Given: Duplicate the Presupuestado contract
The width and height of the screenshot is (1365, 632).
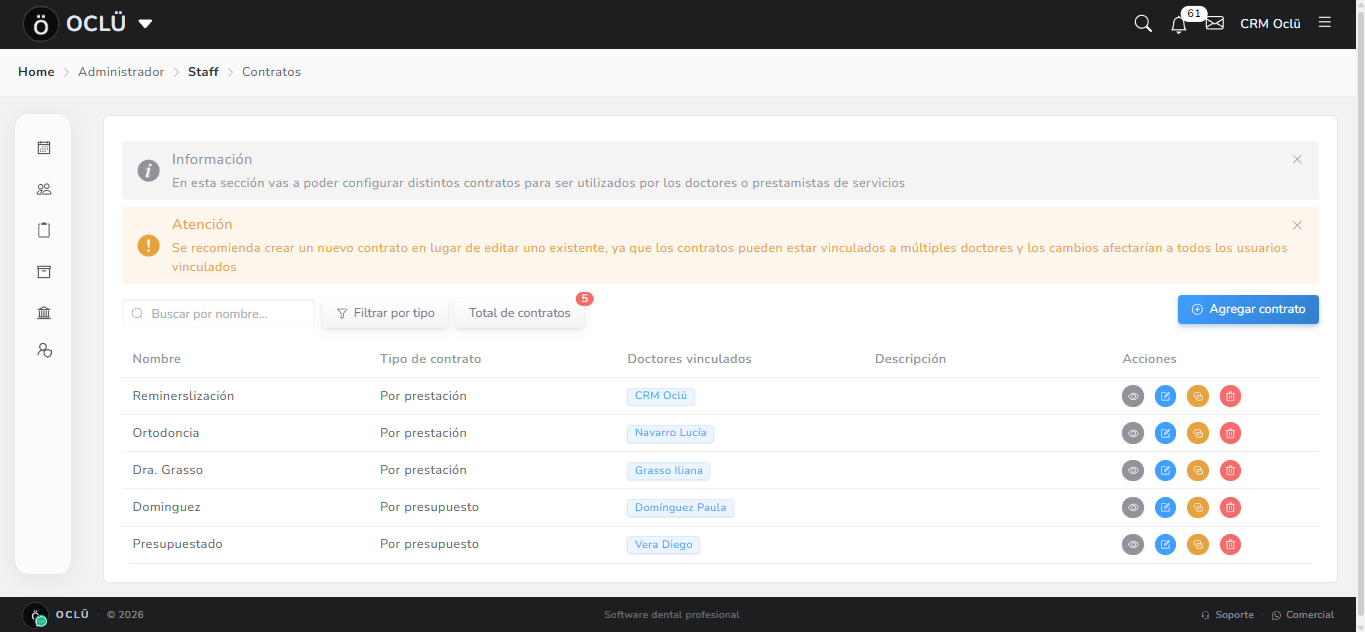Looking at the screenshot, I should click(x=1198, y=544).
